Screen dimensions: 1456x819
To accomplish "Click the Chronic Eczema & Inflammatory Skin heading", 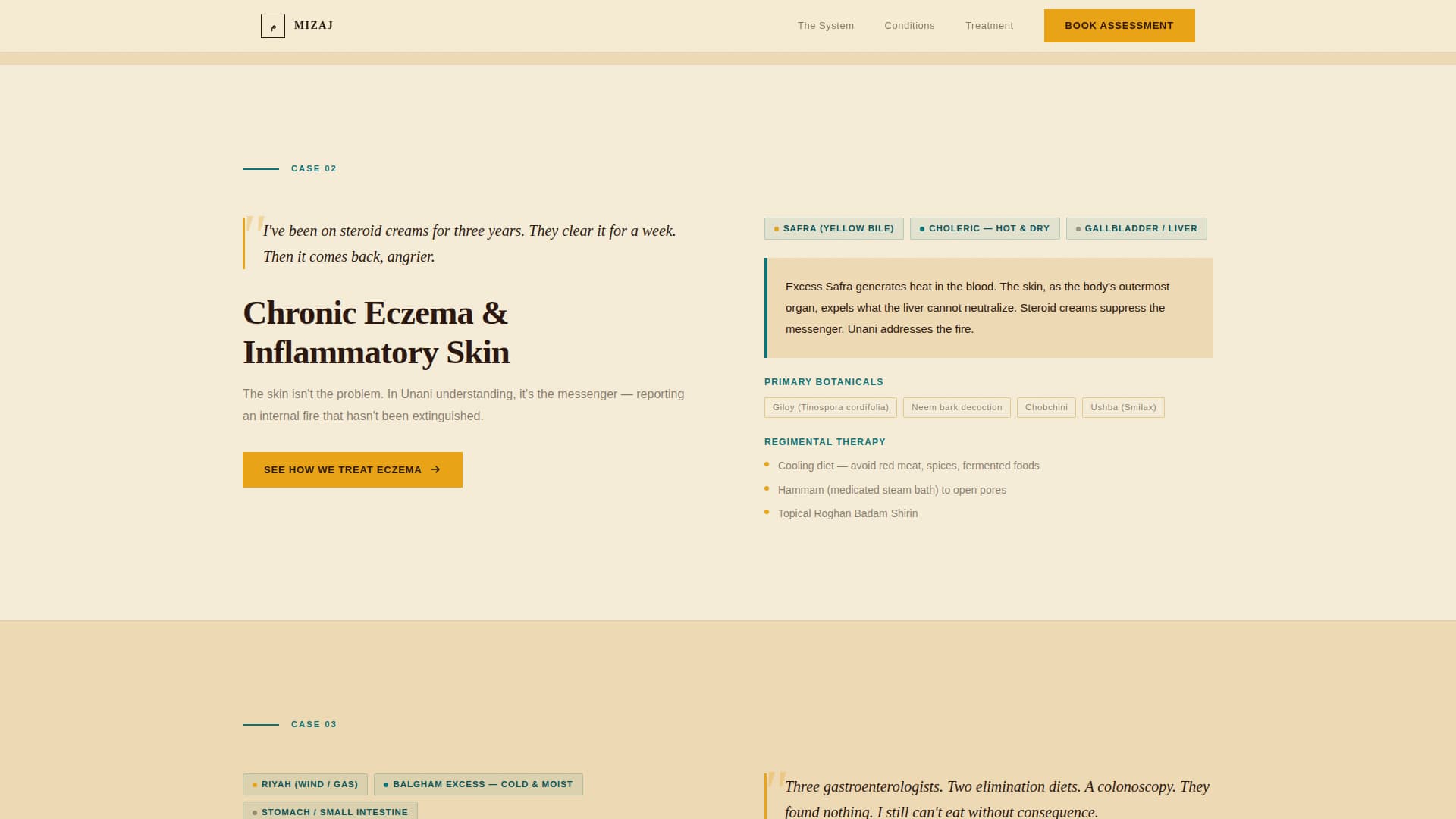I will pos(376,333).
